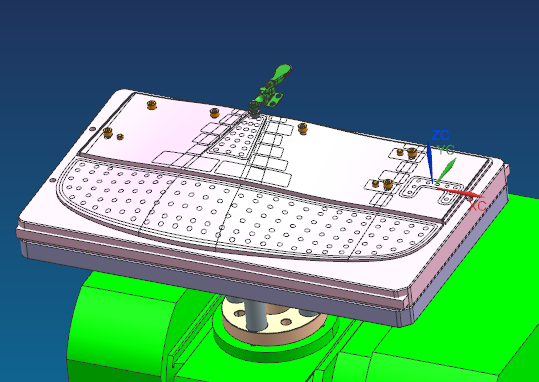The width and height of the screenshot is (539, 382).
Task: Select the green toggle clamp on the plate
Action: [x=271, y=90]
